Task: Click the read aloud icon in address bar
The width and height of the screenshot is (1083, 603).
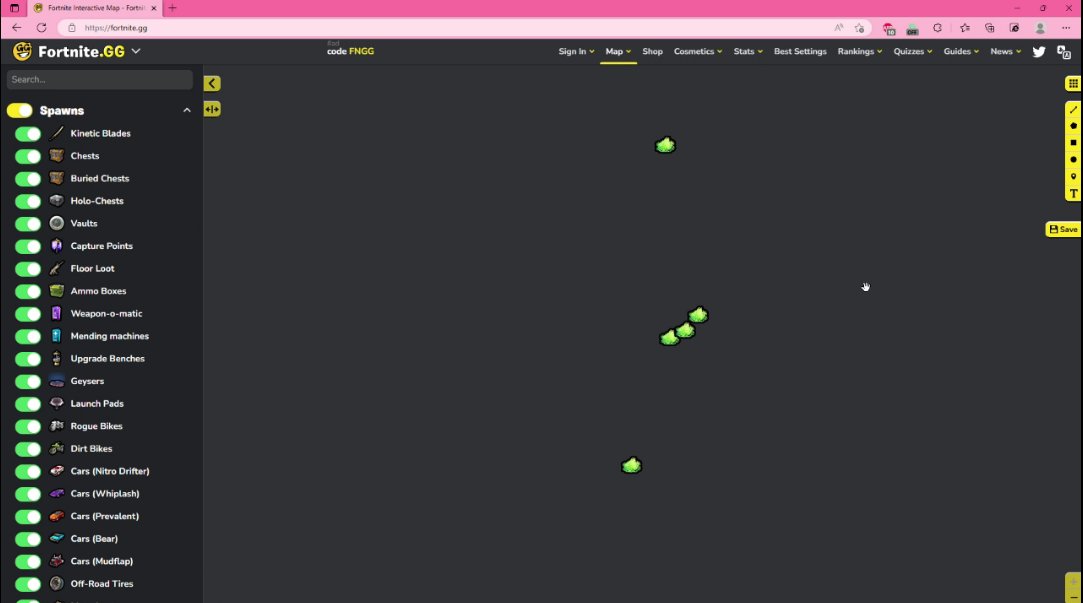Action: 838,28
